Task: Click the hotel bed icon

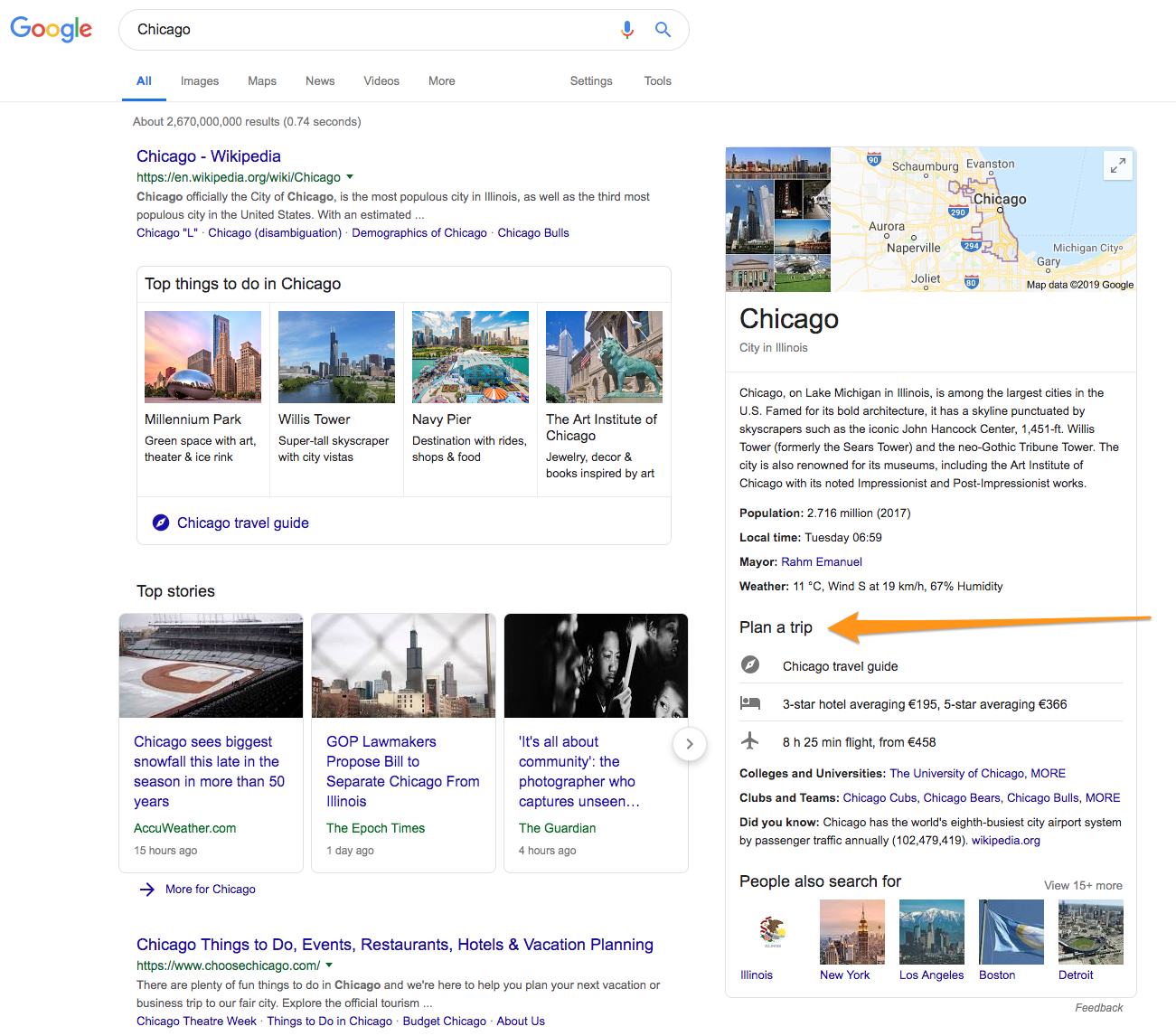Action: (750, 702)
